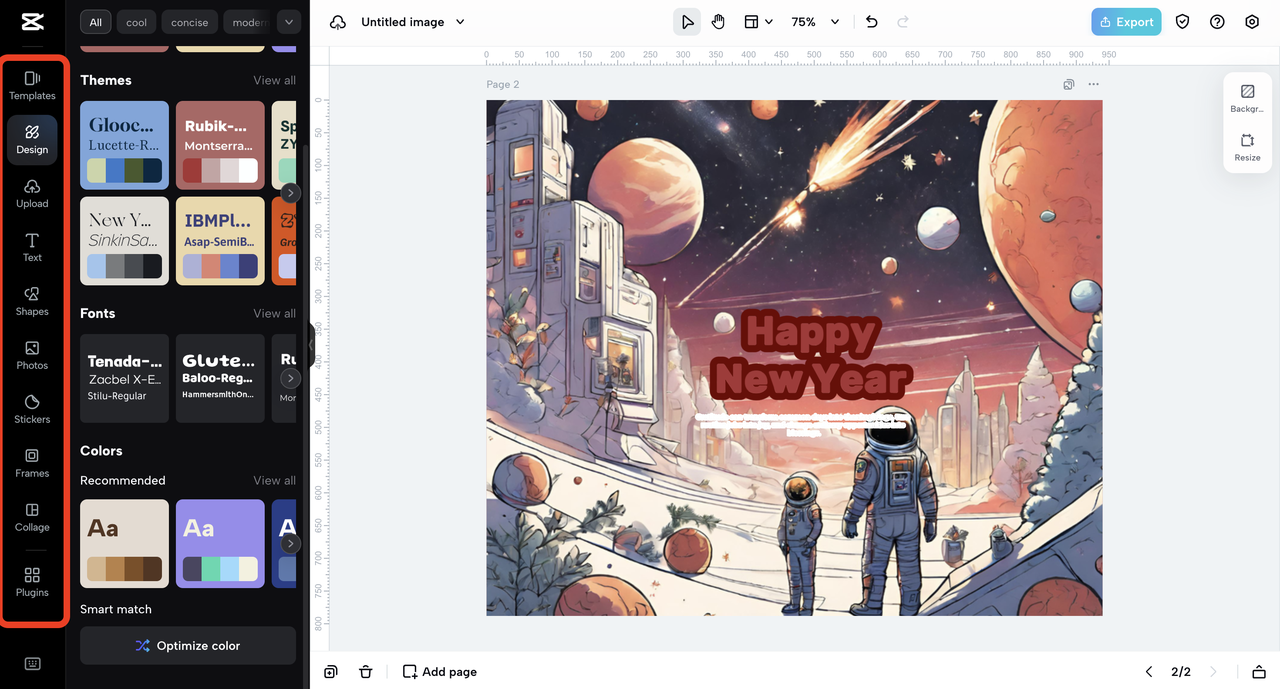The height and width of the screenshot is (689, 1280).
Task: Show more themes with arrow
Action: click(x=289, y=193)
